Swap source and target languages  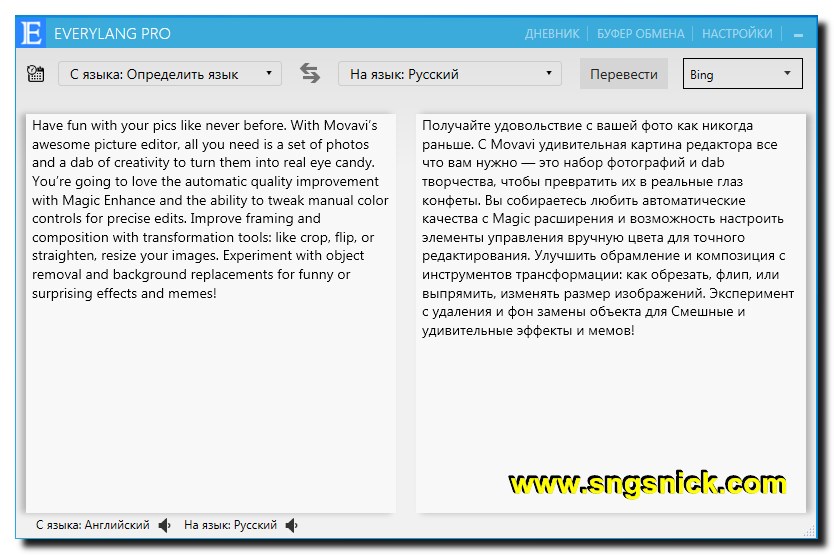click(x=310, y=73)
